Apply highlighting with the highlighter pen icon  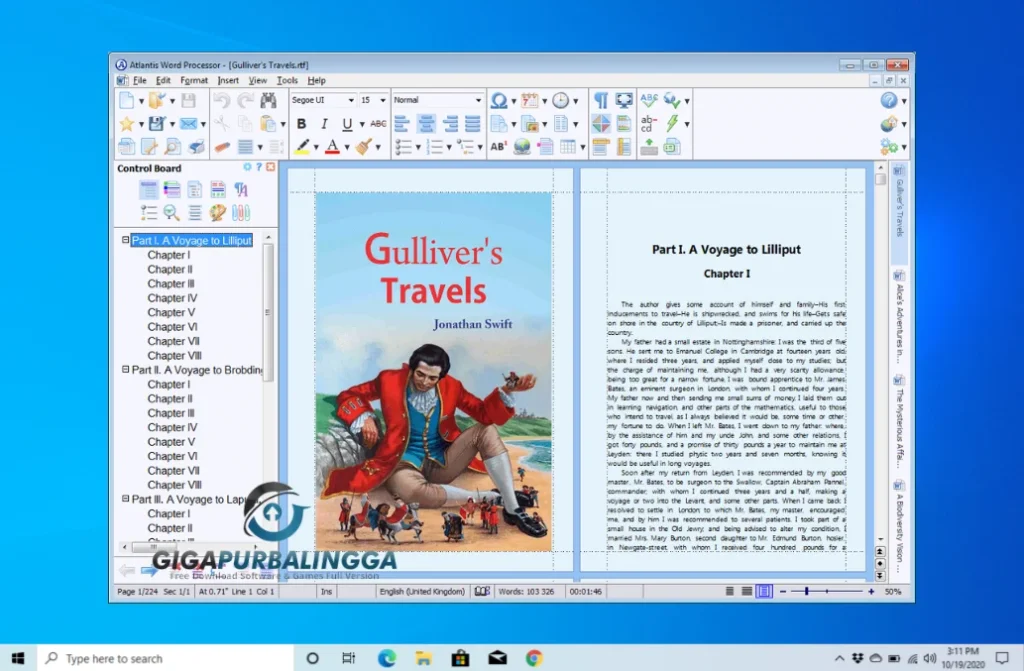point(304,145)
